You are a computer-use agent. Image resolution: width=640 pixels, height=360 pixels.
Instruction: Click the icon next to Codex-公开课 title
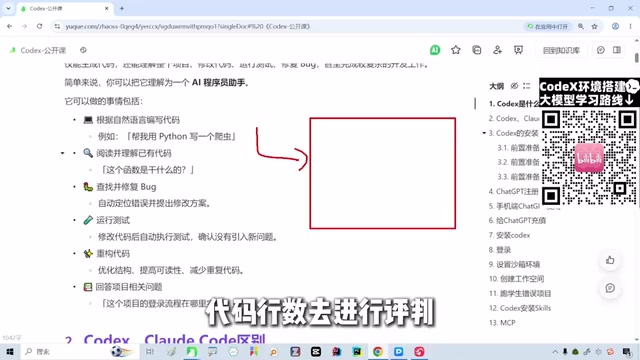[83, 50]
